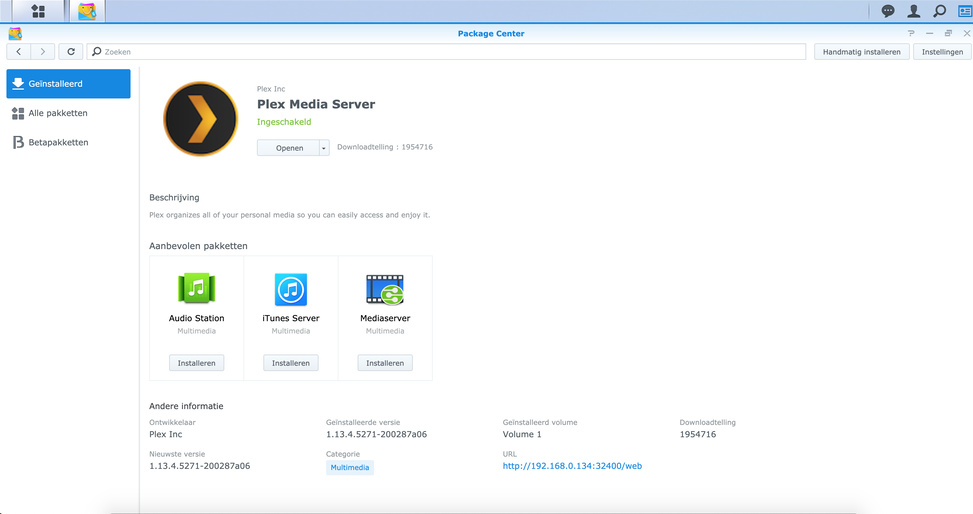Open Betapakketten in sidebar
The width and height of the screenshot is (973, 514).
point(68,142)
